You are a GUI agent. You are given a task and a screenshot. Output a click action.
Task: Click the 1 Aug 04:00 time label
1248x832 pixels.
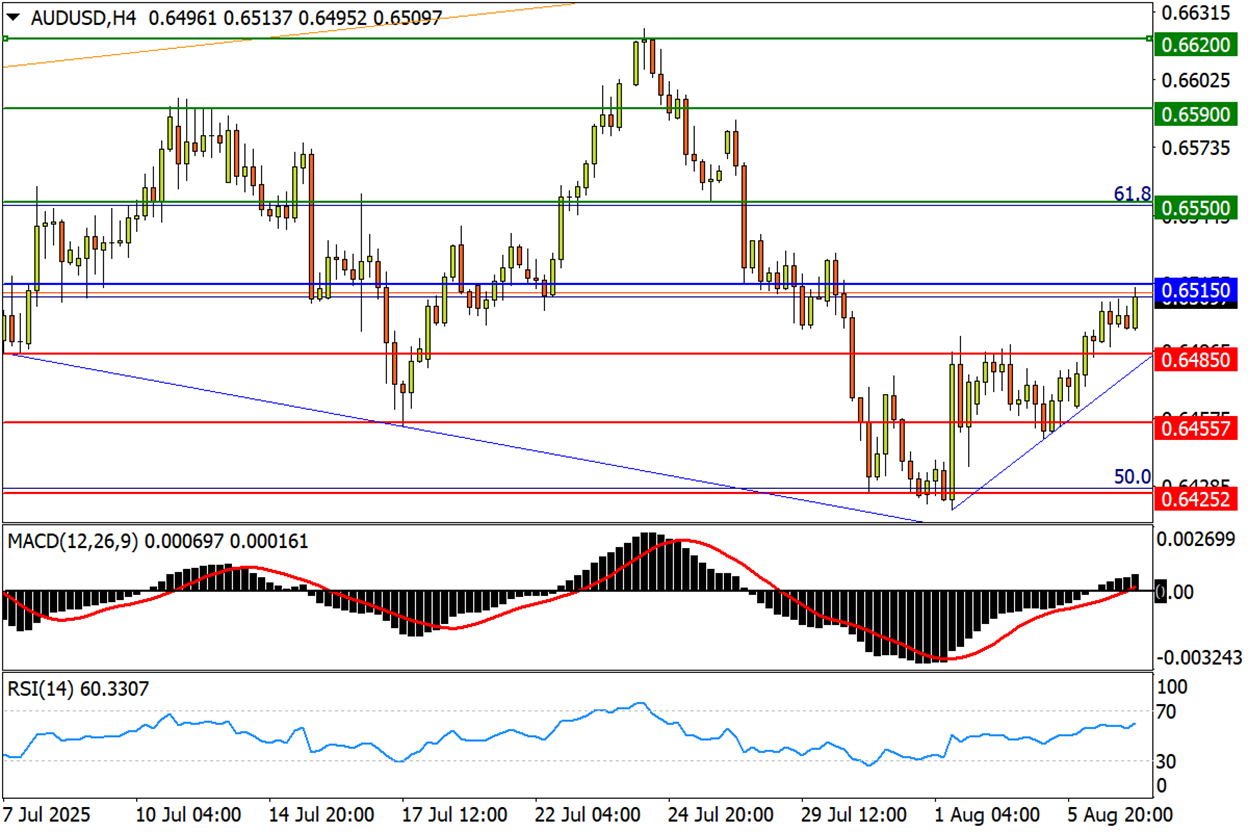pyautogui.click(x=986, y=814)
